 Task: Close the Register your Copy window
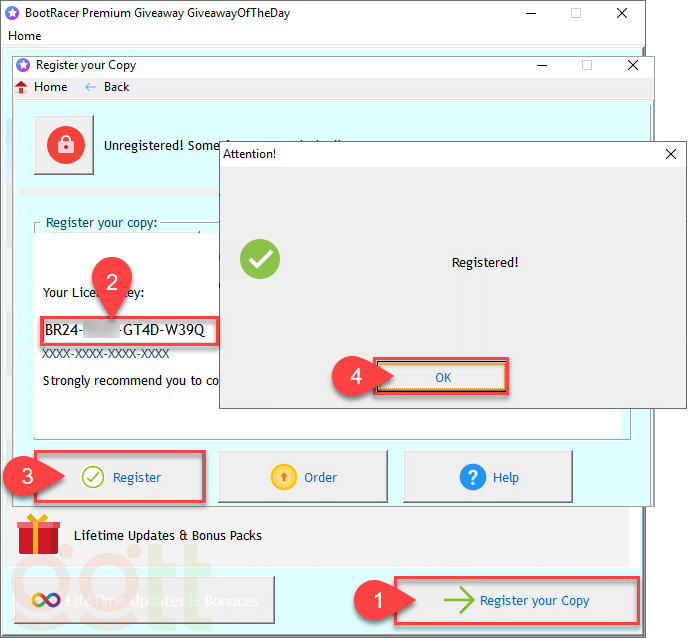pyautogui.click(x=632, y=65)
